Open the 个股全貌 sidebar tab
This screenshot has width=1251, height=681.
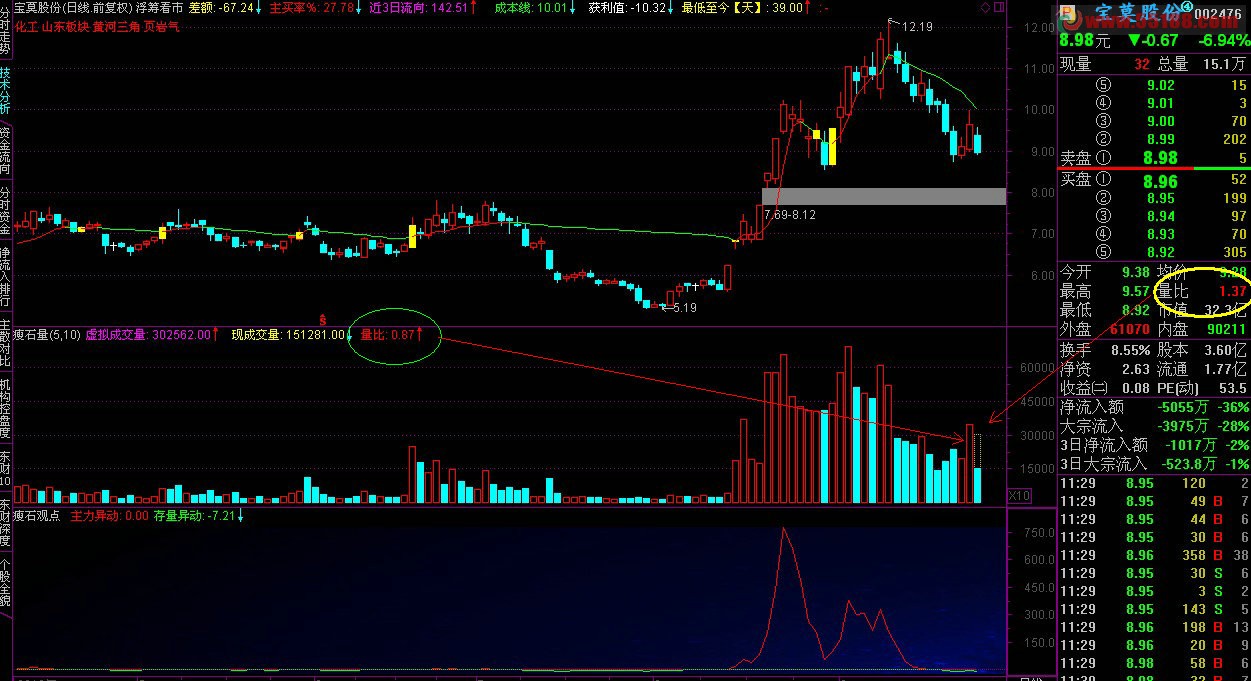(5, 584)
